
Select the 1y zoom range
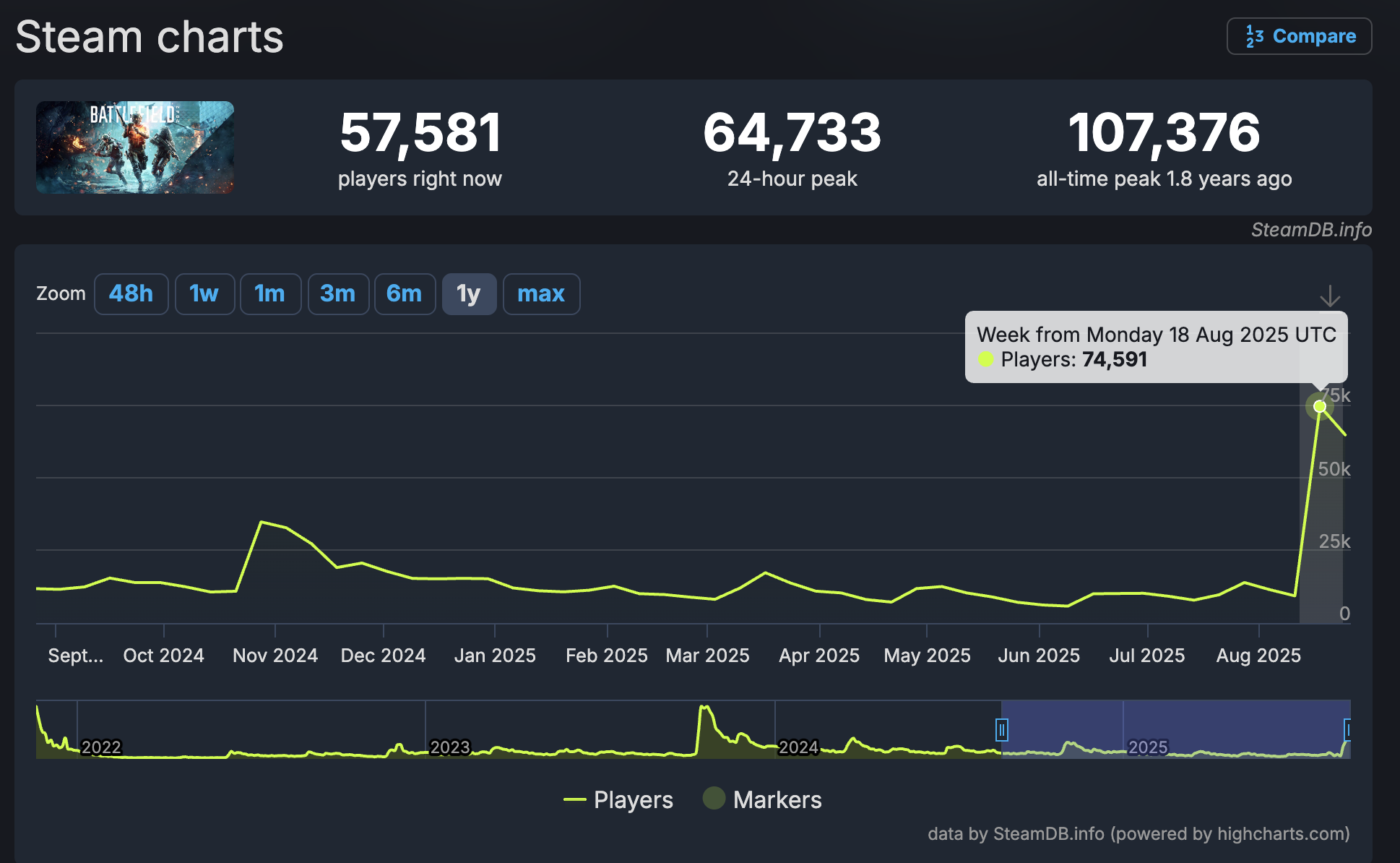click(469, 293)
